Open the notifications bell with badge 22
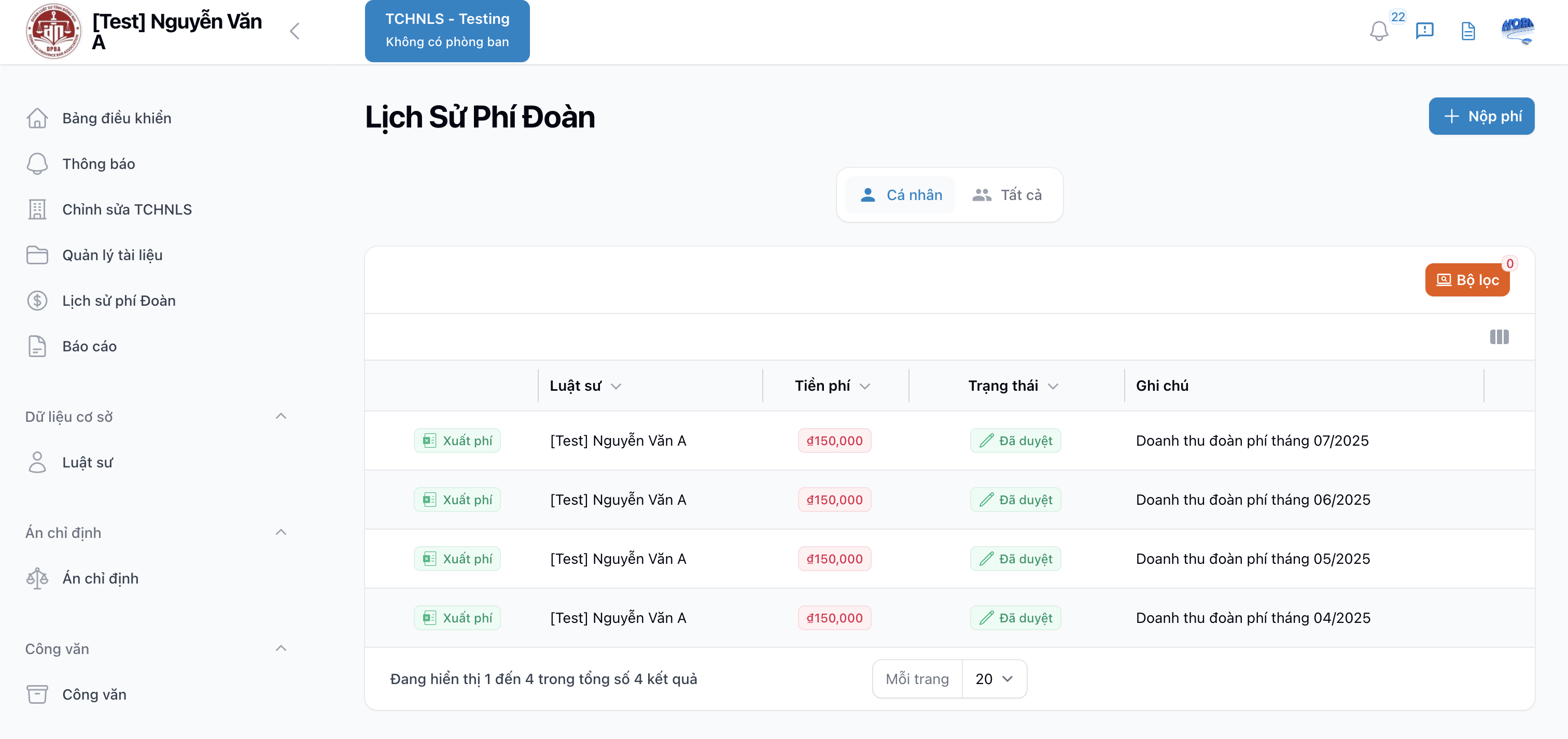This screenshot has width=1568, height=739. coord(1379,31)
